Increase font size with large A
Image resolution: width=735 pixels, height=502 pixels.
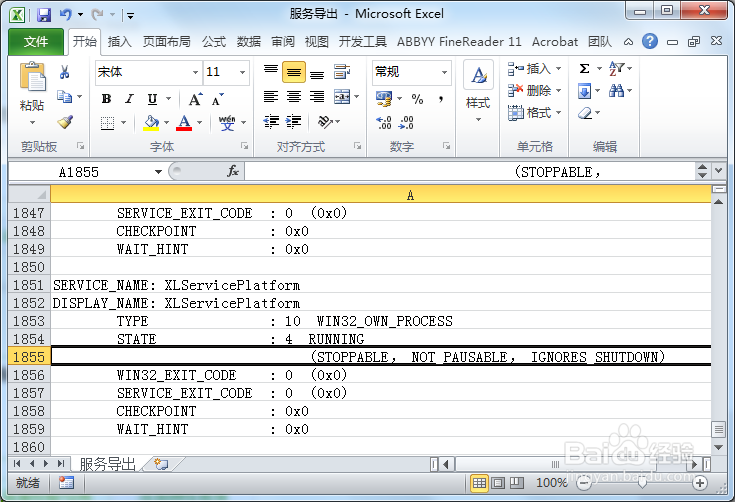pyautogui.click(x=195, y=99)
